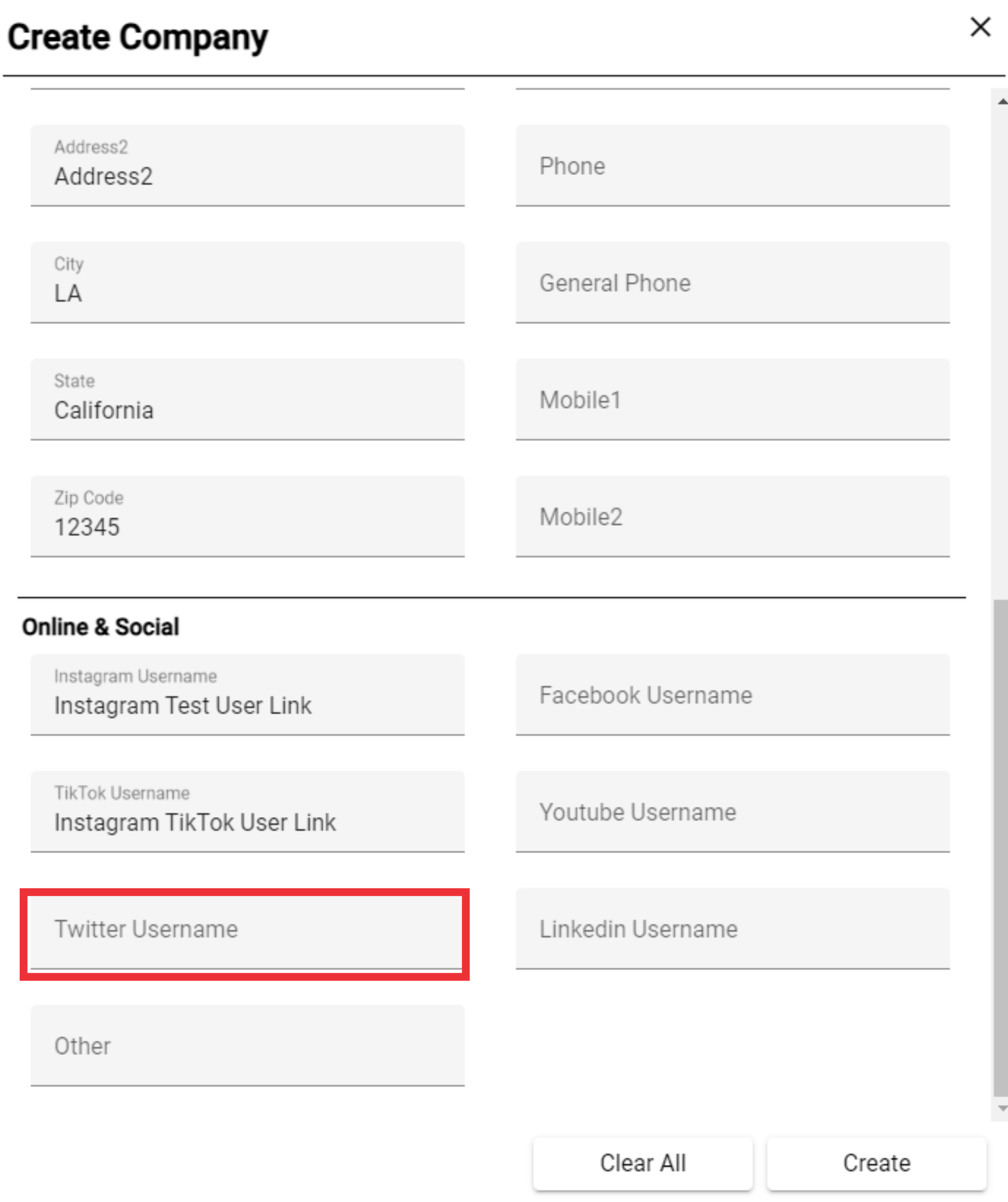Image resolution: width=1008 pixels, height=1202 pixels.
Task: Focus the Phone field
Action: [732, 166]
